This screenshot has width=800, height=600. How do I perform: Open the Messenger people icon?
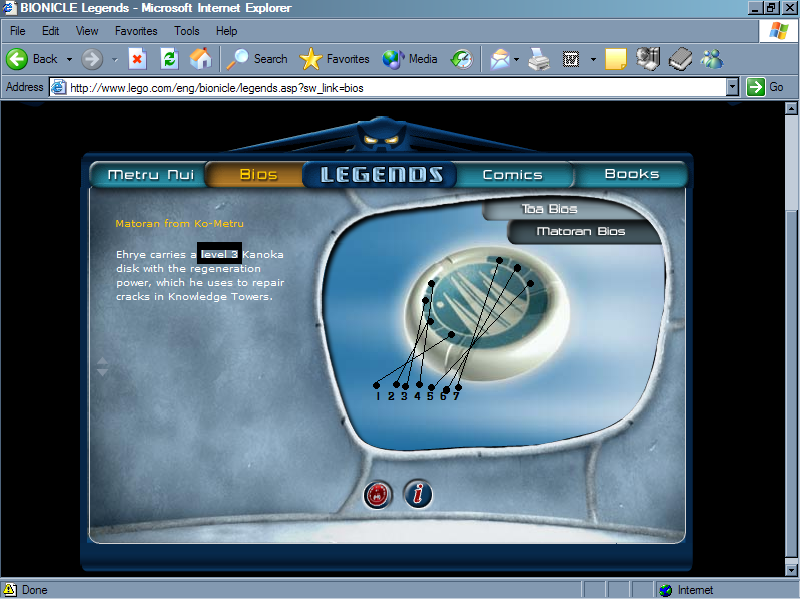712,59
